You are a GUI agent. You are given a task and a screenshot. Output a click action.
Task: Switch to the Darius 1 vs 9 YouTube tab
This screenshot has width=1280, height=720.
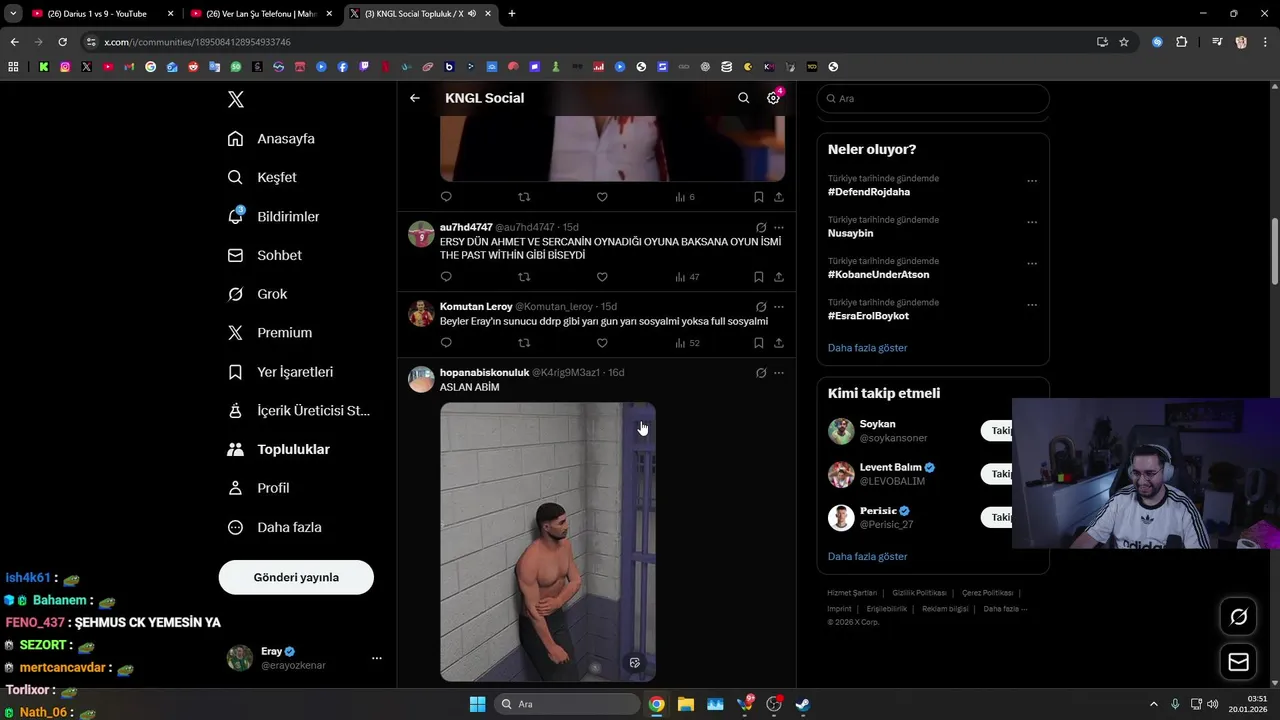(104, 14)
